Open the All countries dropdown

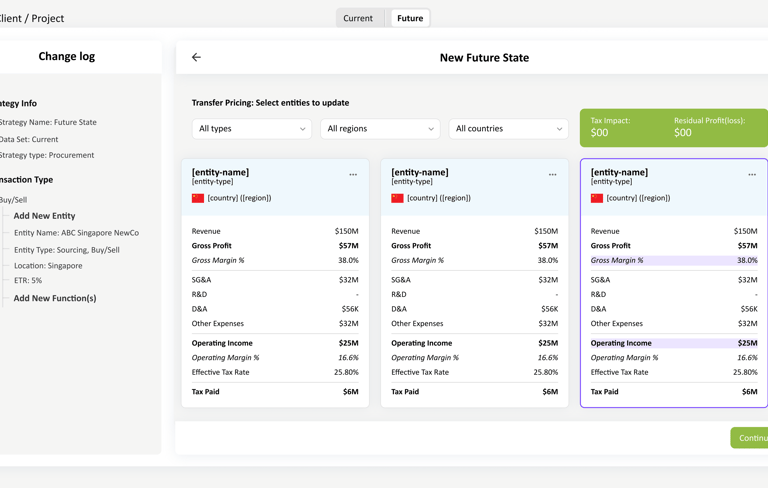pos(508,129)
